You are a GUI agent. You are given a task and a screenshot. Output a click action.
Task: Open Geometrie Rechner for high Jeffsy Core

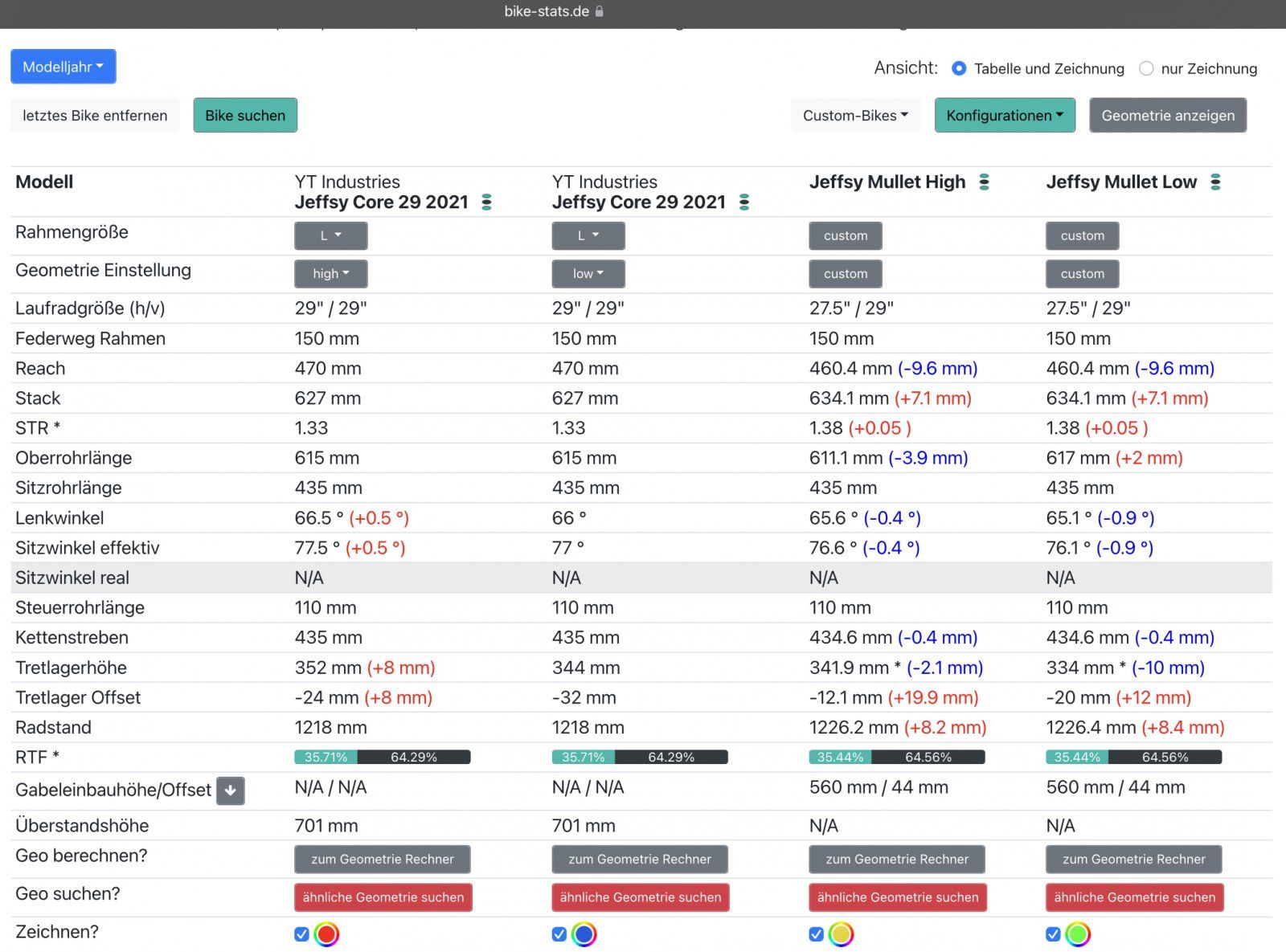pyautogui.click(x=383, y=859)
